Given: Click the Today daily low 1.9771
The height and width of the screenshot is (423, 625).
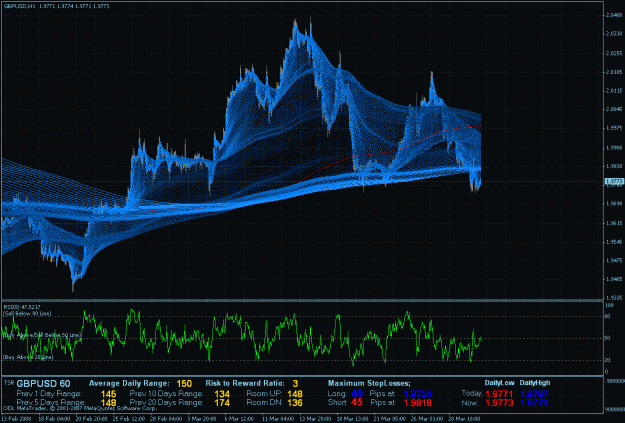Looking at the screenshot, I should click(499, 394).
